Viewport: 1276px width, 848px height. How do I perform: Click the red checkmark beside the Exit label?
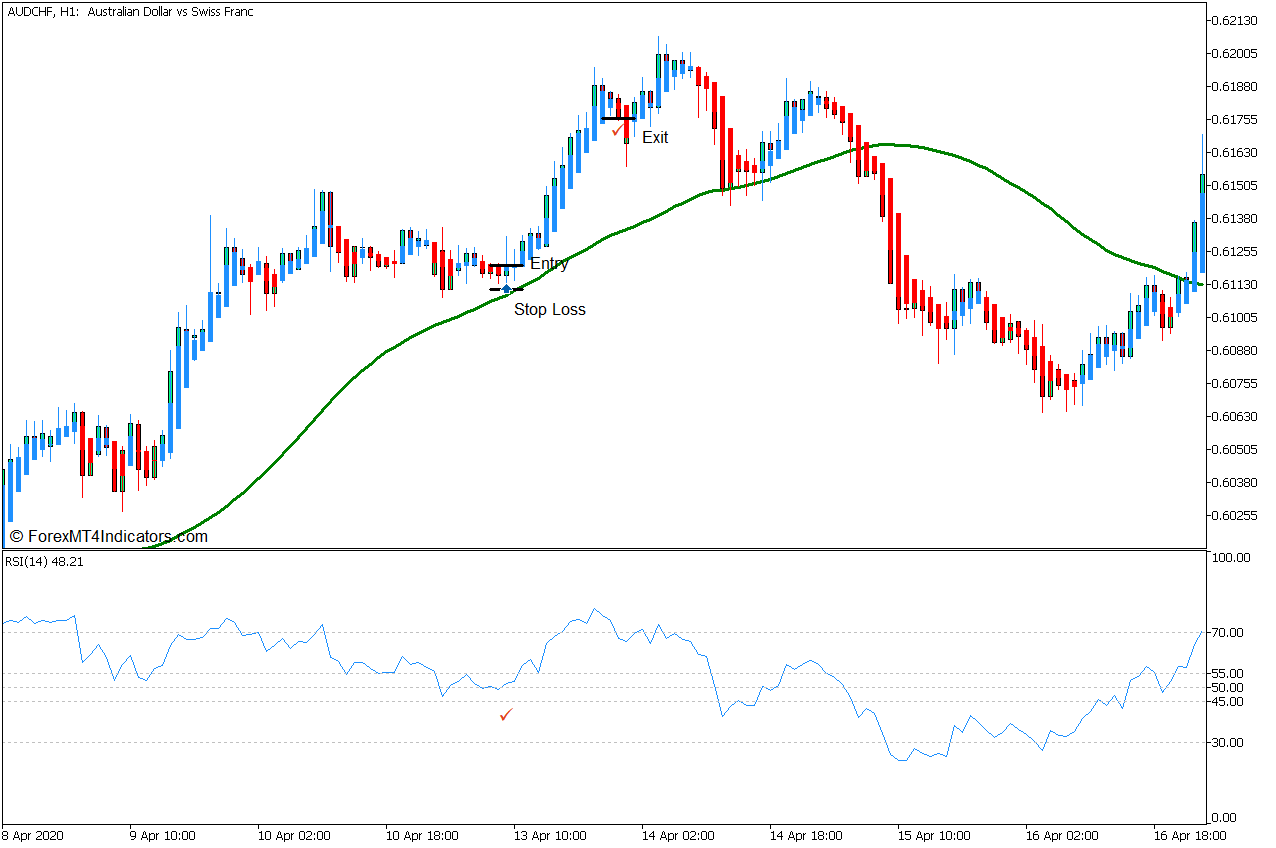click(x=617, y=130)
